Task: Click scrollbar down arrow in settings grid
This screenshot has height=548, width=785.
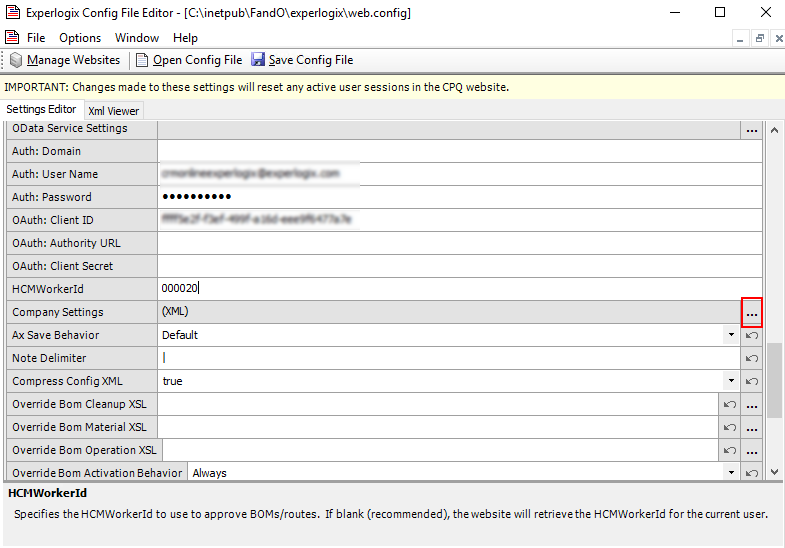Action: [x=774, y=471]
